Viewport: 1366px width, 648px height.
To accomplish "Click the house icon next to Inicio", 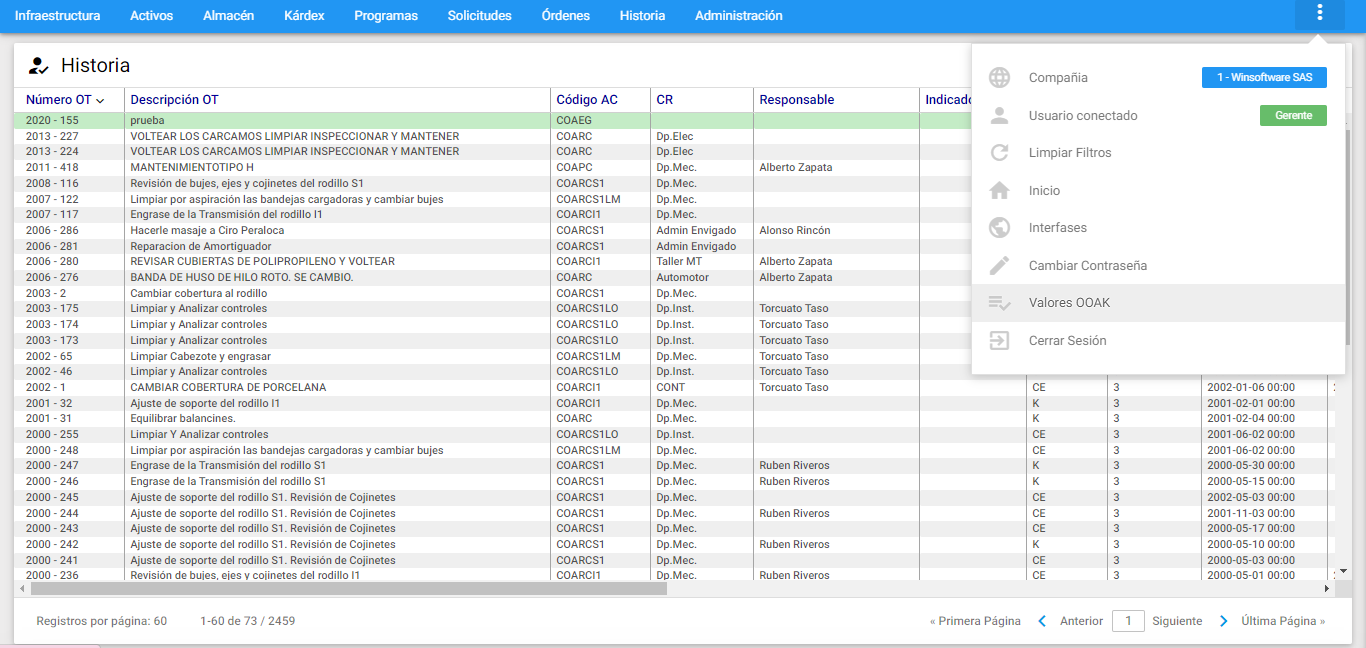I will (x=999, y=191).
